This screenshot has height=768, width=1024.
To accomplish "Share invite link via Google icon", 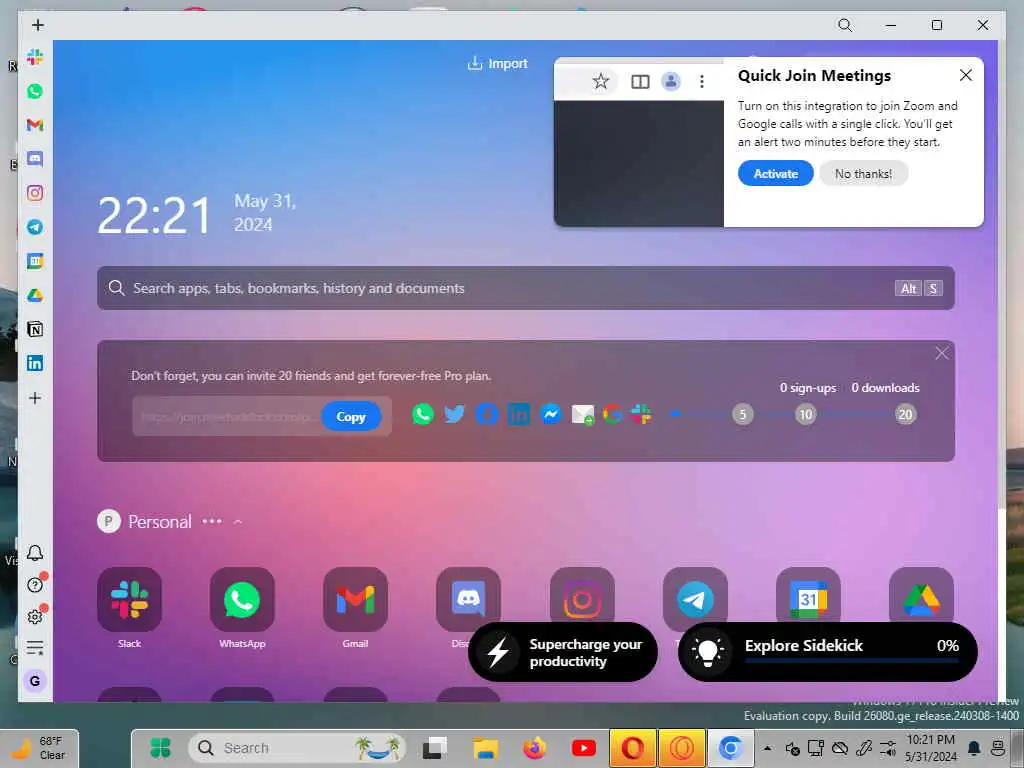I will pyautogui.click(x=613, y=414).
